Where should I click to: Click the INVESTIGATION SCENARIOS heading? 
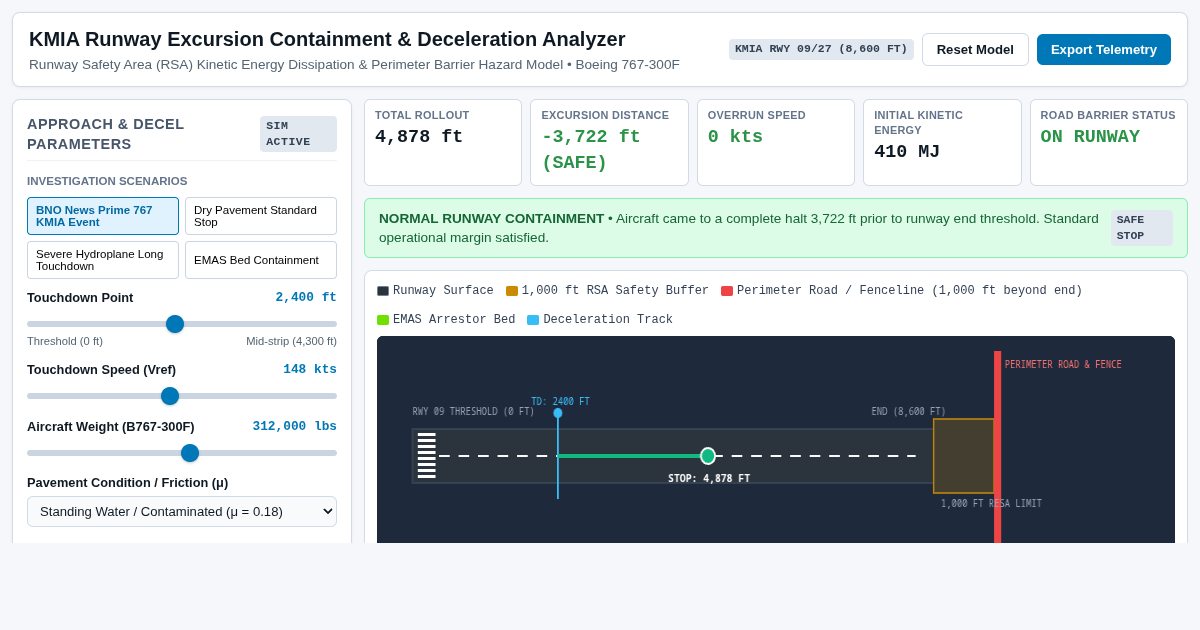point(107,181)
